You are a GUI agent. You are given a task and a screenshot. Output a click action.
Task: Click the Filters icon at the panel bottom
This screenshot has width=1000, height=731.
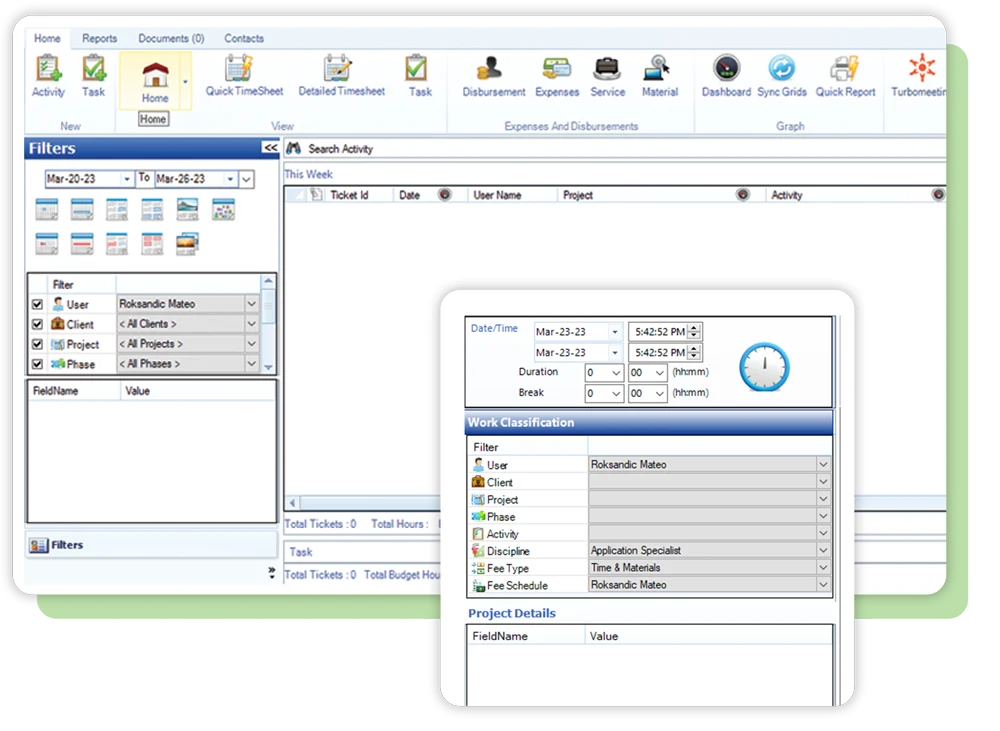(38, 545)
